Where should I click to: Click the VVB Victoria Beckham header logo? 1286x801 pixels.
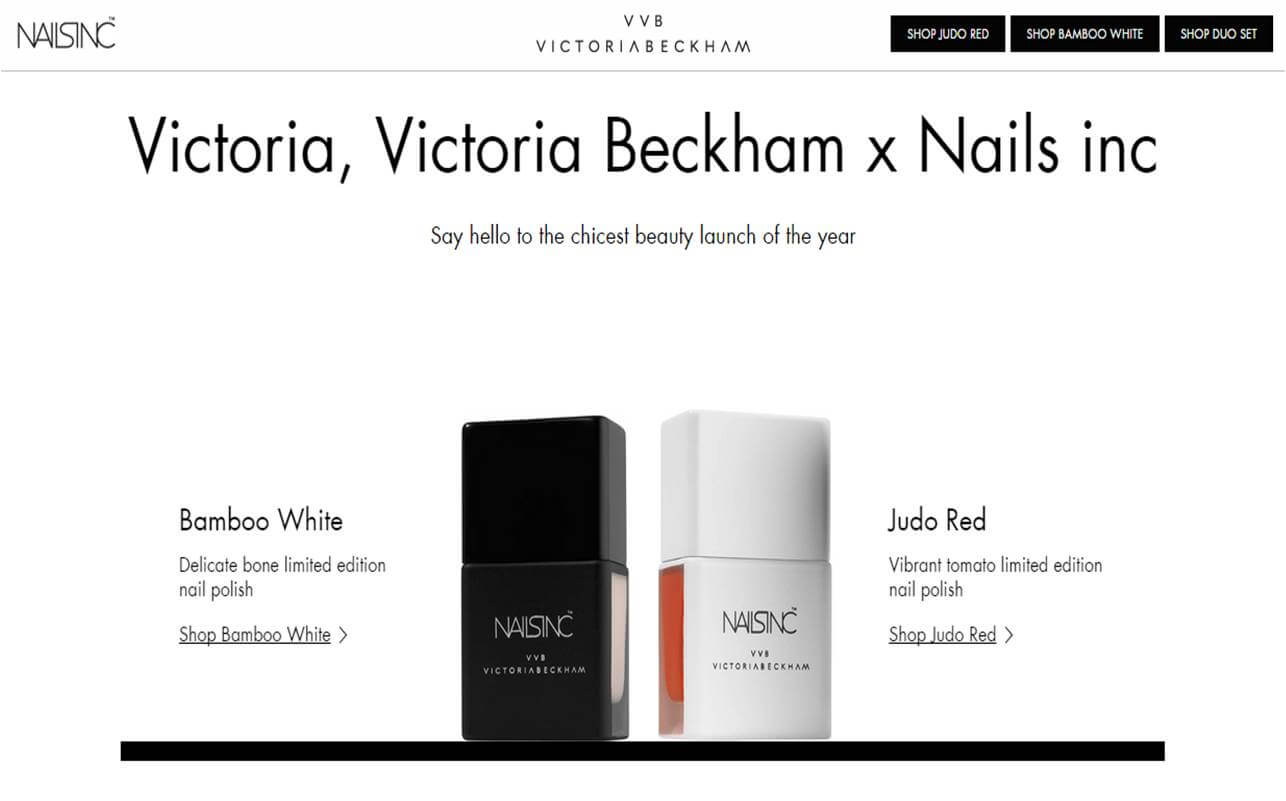[x=643, y=34]
